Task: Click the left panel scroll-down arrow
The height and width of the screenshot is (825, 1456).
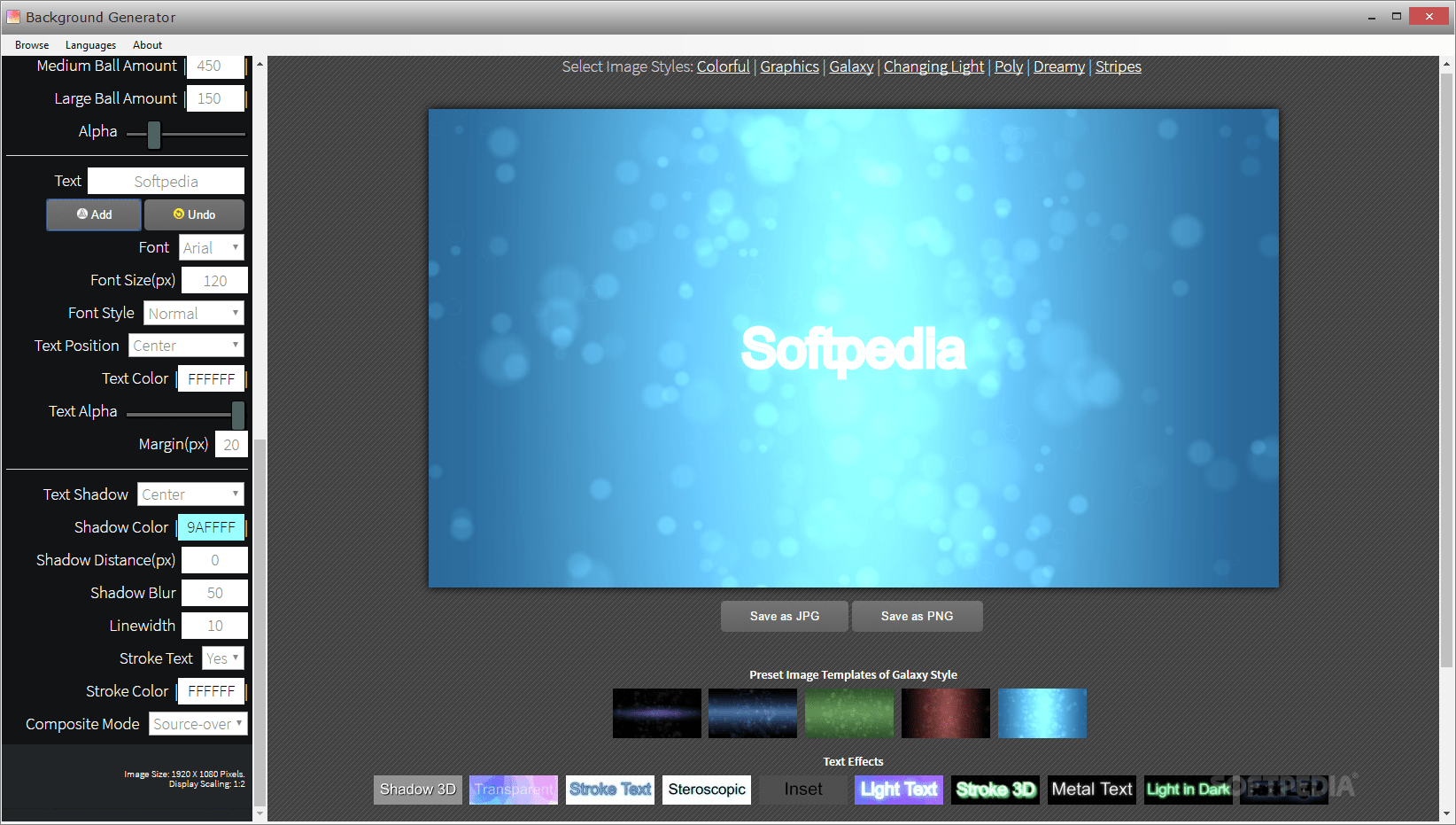Action: [259, 813]
